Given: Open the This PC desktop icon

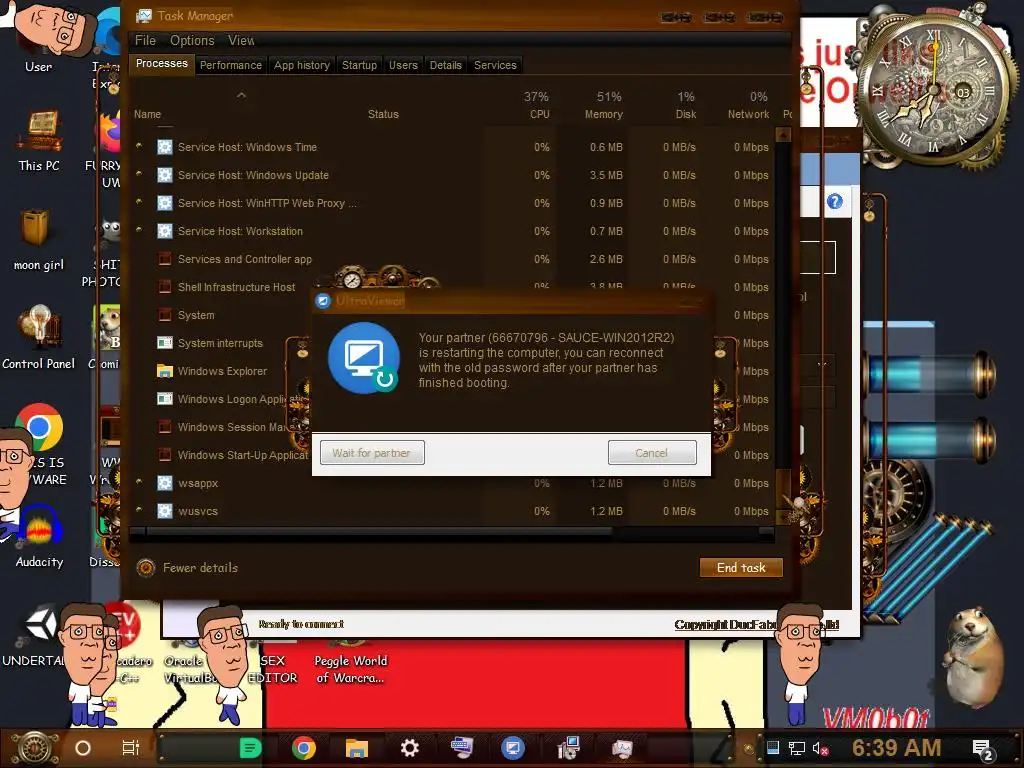Looking at the screenshot, I should click(39, 140).
